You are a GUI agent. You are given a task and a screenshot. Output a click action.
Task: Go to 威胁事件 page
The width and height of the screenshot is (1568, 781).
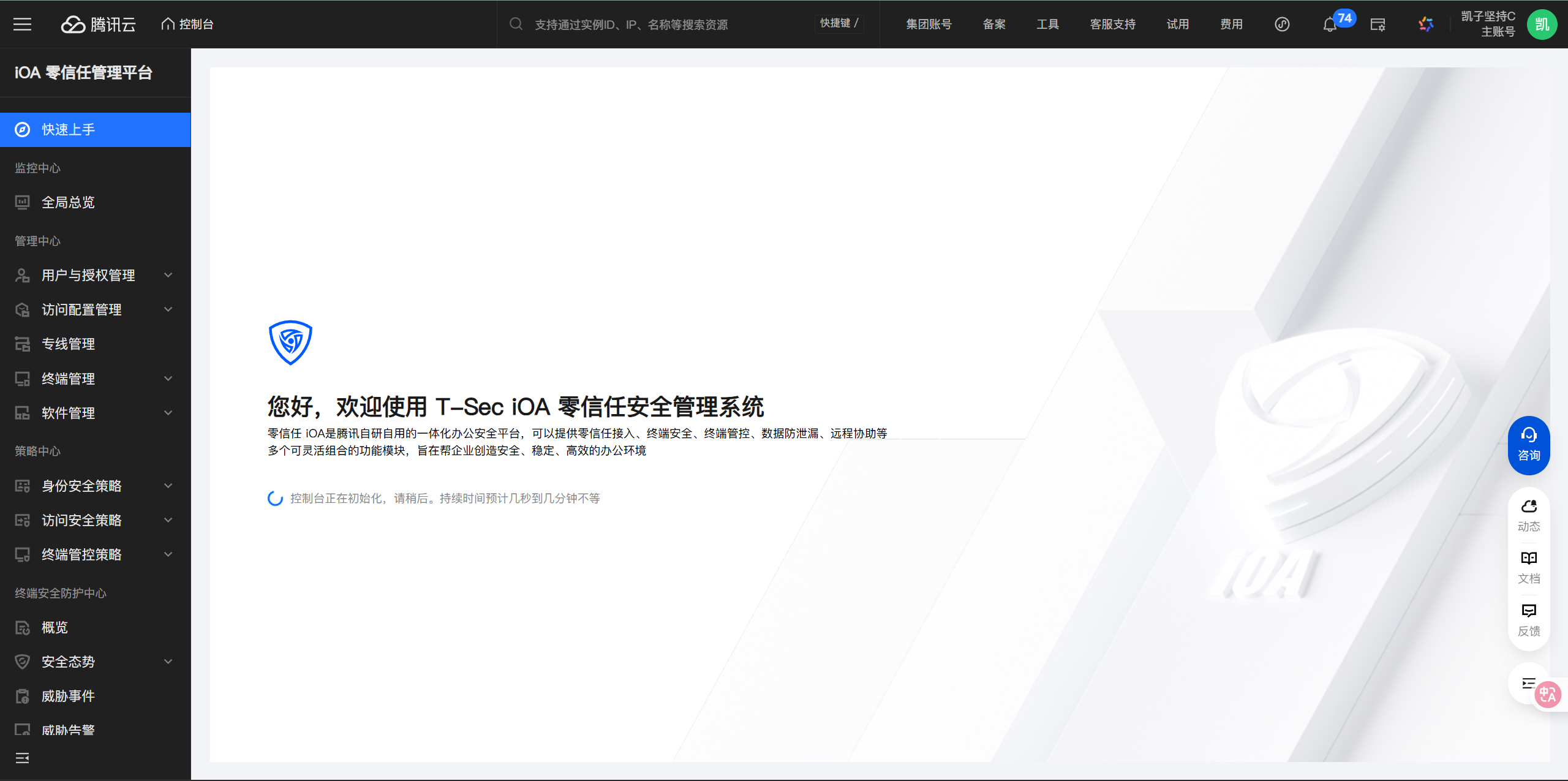click(x=68, y=696)
